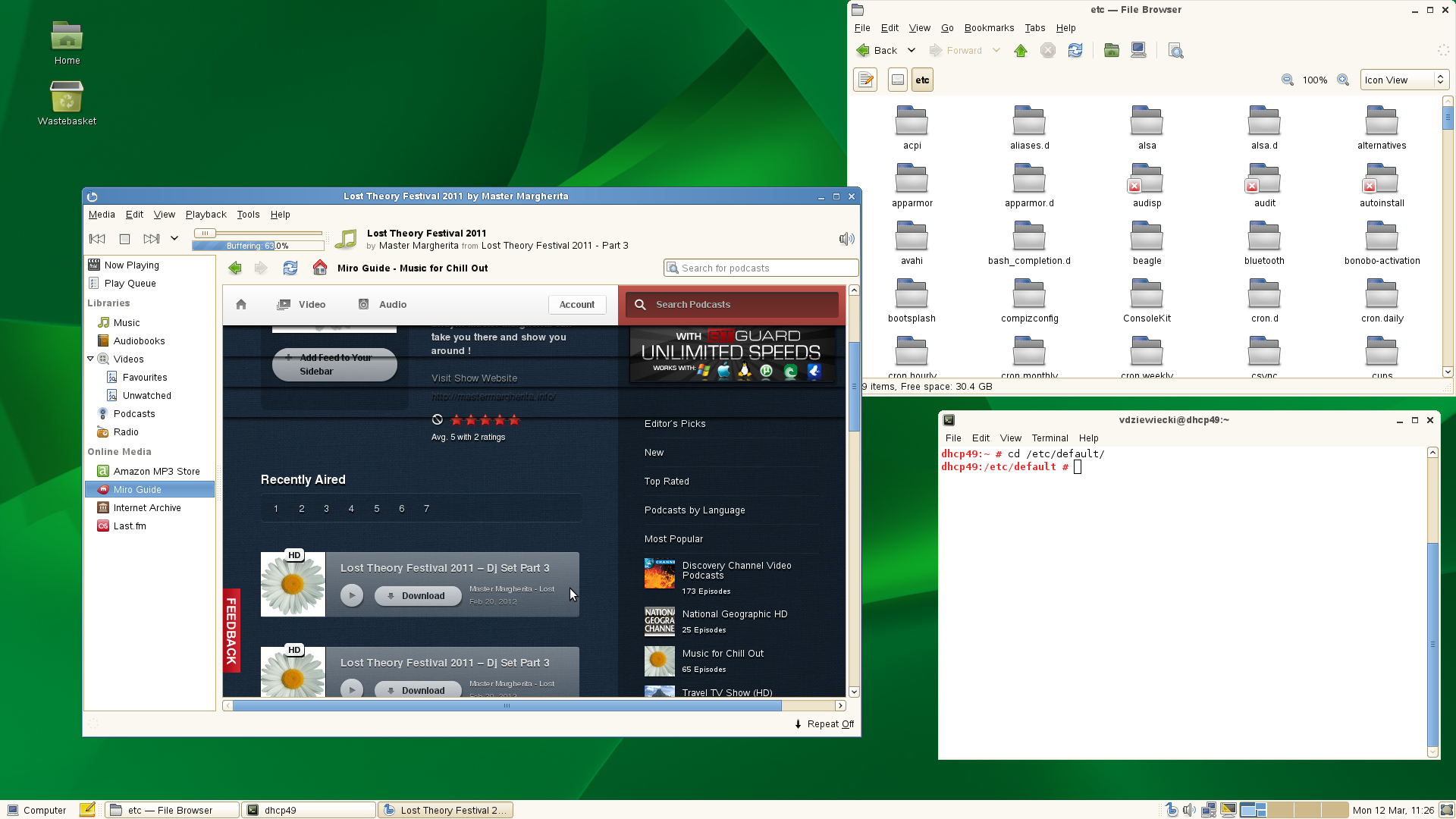This screenshot has height=819, width=1456.
Task: Open the Visit Show Website link
Action: tap(474, 378)
